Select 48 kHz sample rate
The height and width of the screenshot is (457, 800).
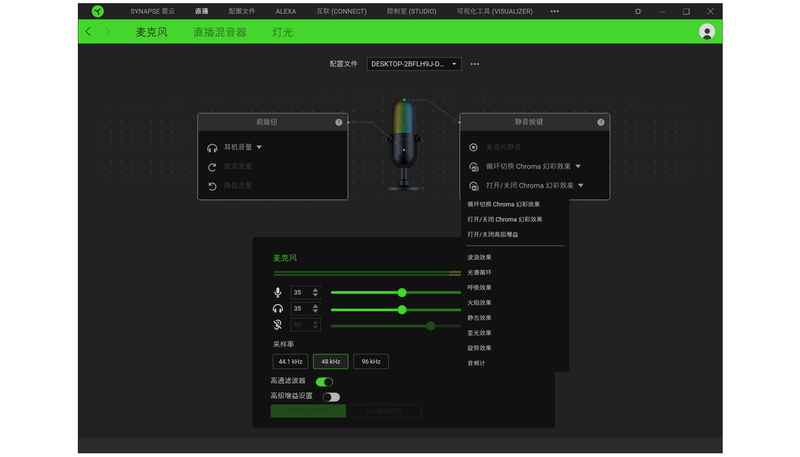[331, 362]
